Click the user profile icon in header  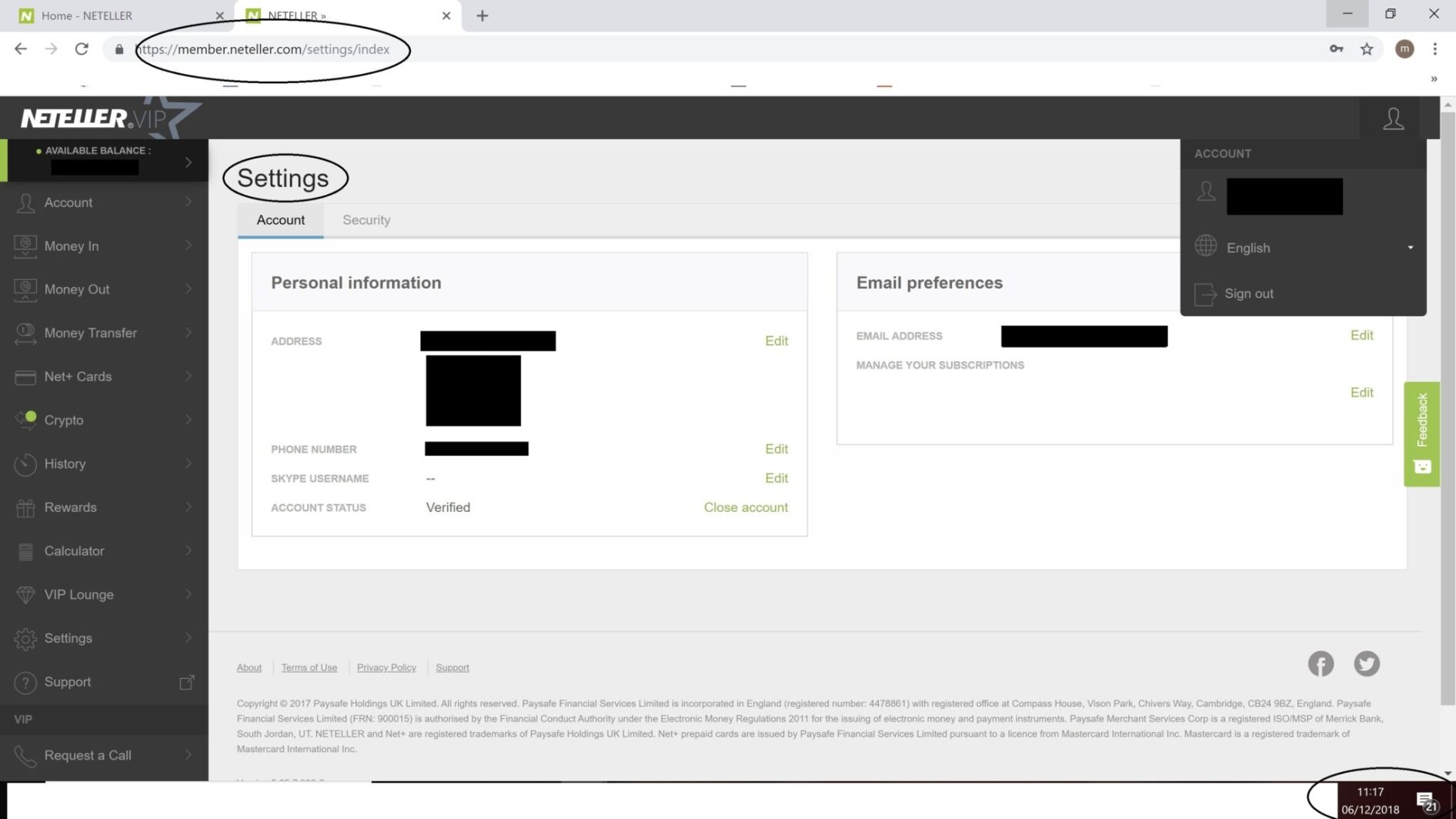(1394, 119)
